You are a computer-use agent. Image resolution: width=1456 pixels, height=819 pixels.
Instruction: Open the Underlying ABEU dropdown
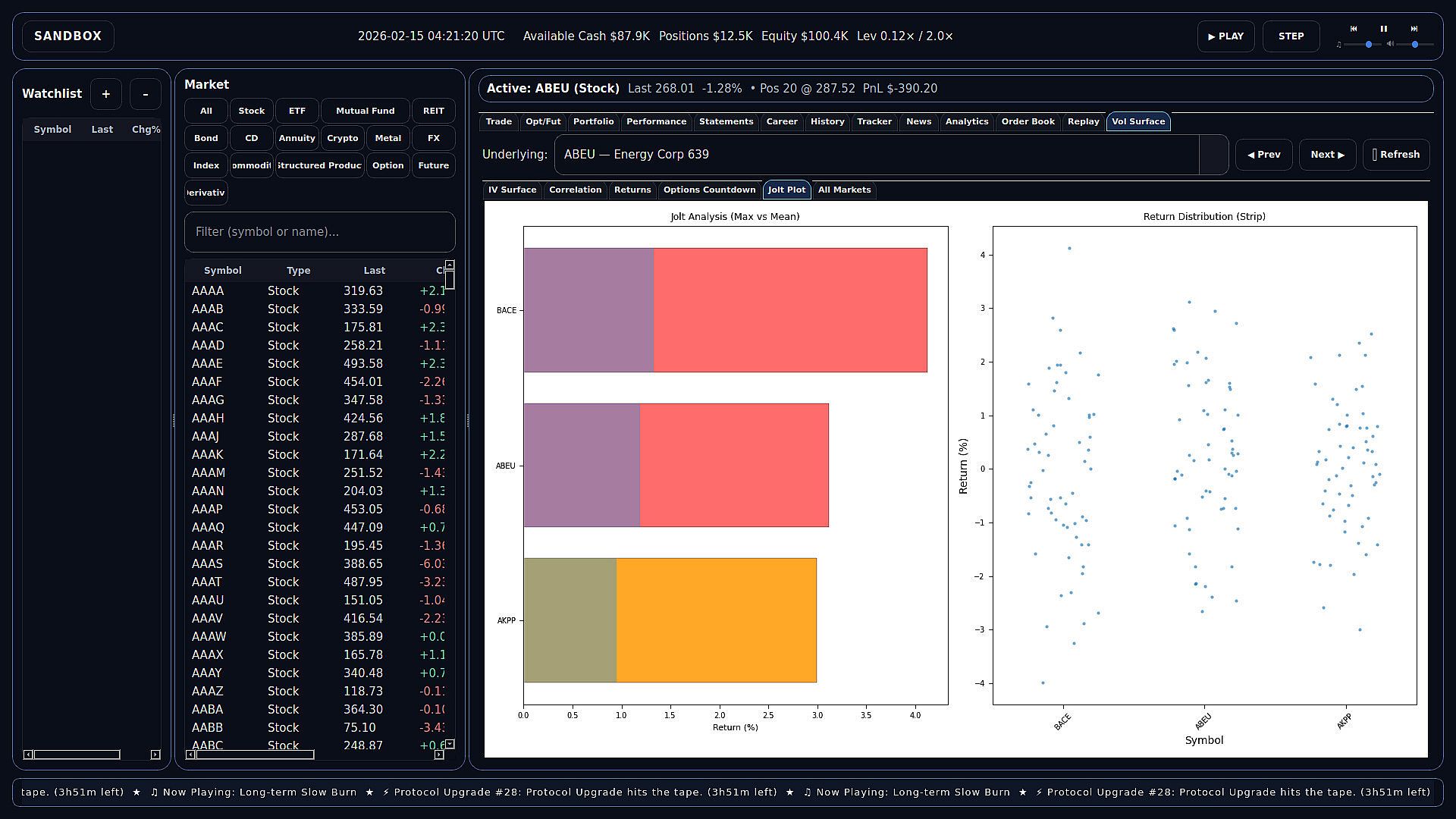(x=1213, y=155)
